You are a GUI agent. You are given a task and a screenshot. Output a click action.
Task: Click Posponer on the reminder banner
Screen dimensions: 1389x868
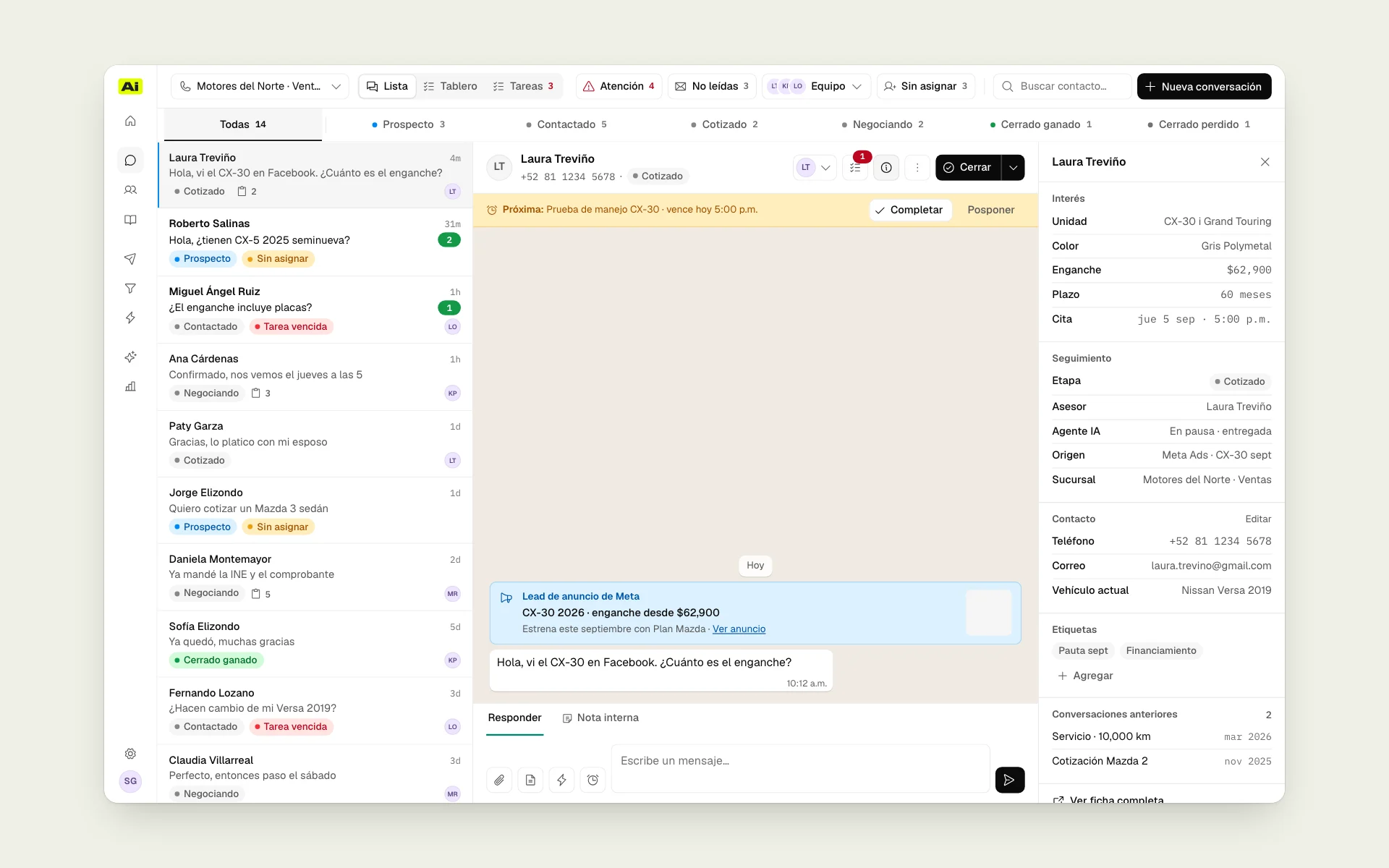coord(990,210)
